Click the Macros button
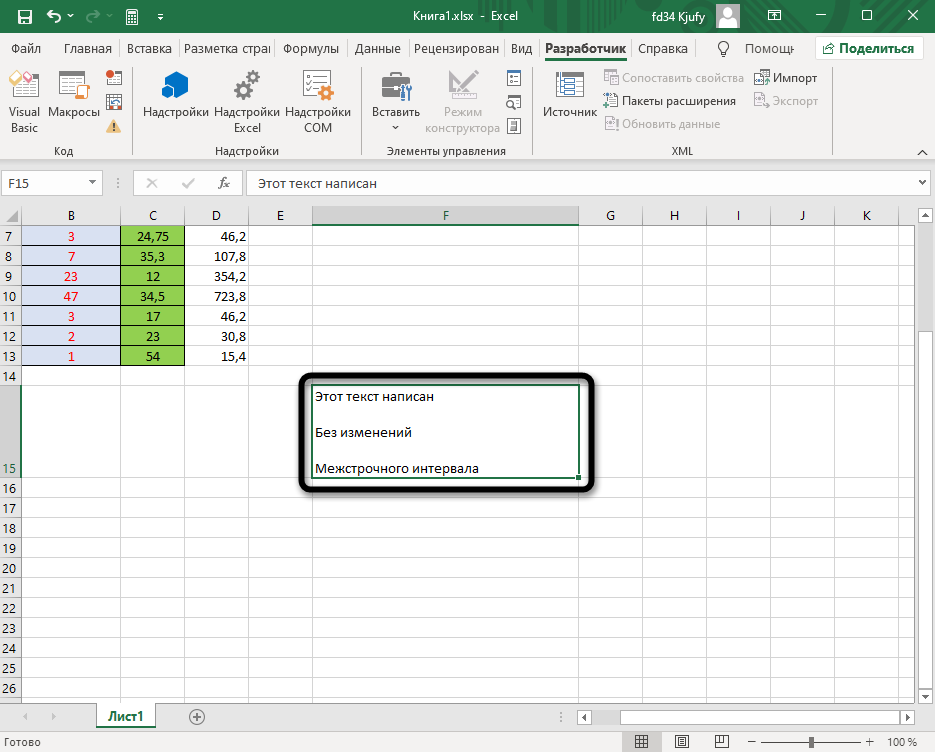 [x=74, y=101]
